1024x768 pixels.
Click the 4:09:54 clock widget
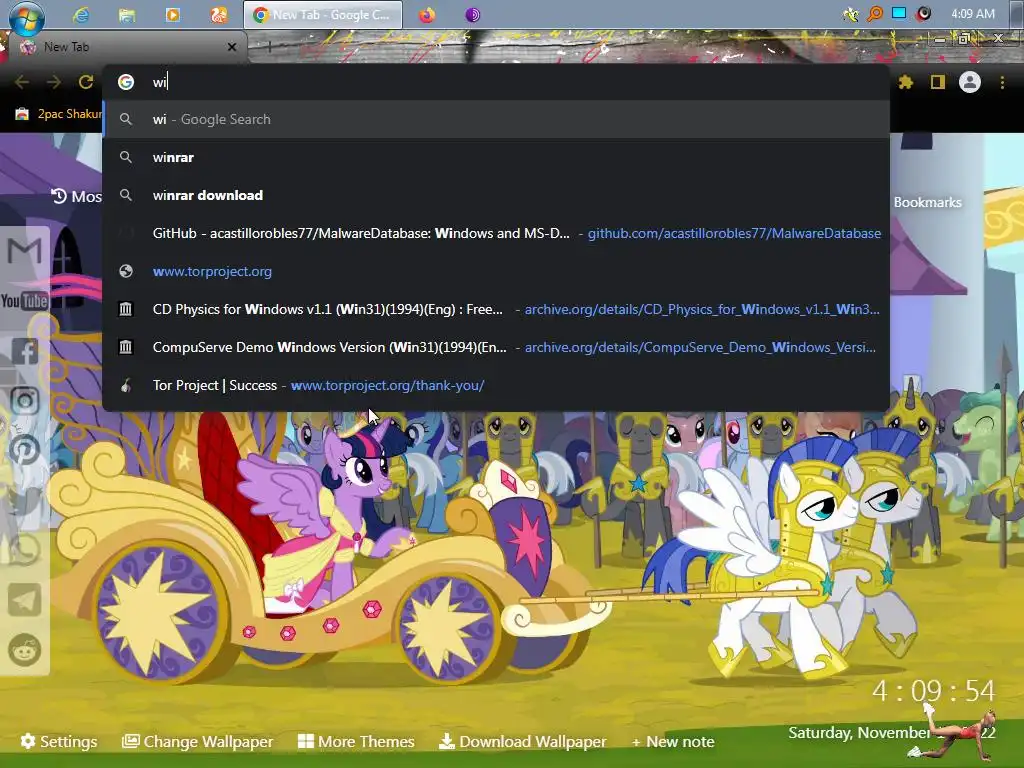[x=934, y=691]
